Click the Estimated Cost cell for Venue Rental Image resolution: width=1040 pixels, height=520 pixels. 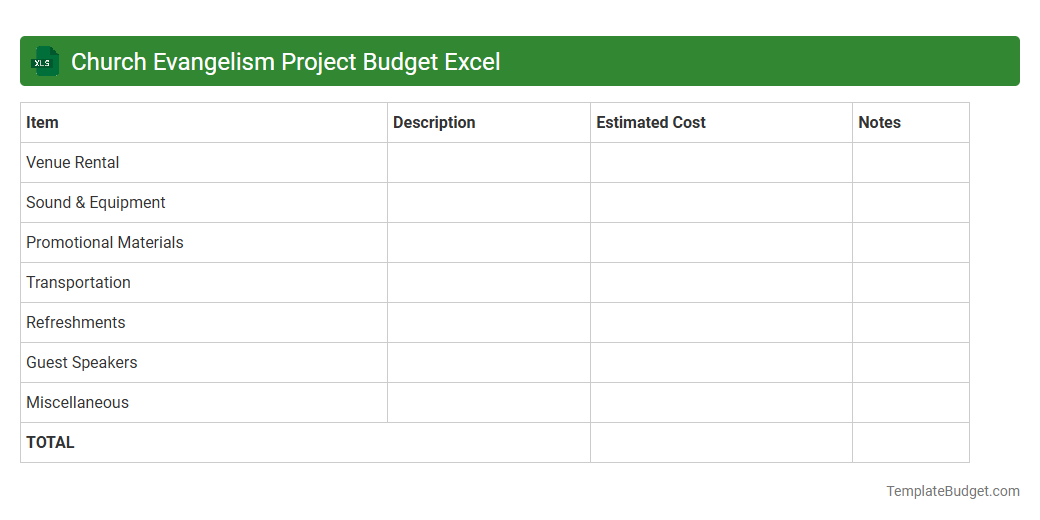pyautogui.click(x=722, y=162)
